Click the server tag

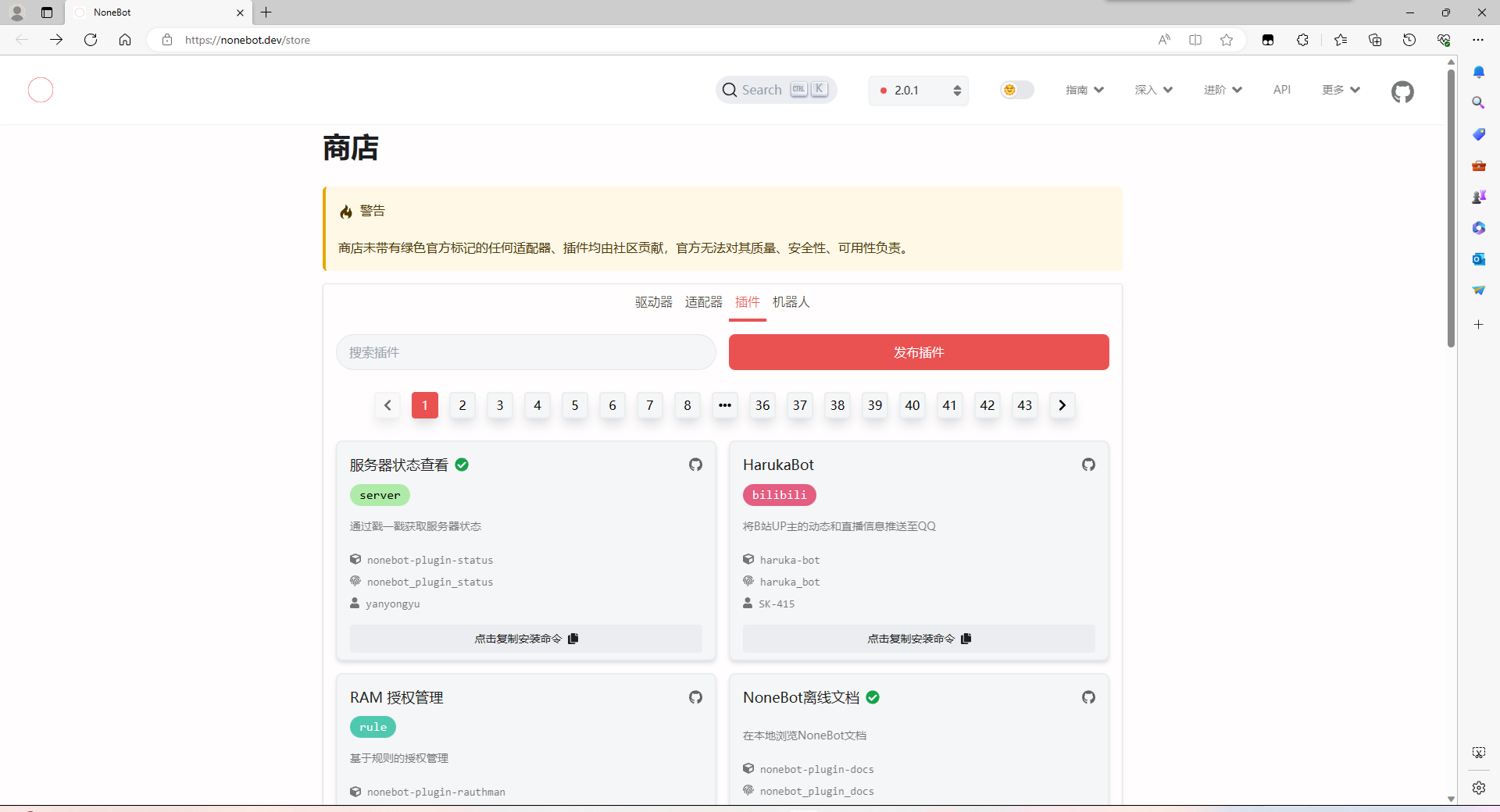(380, 495)
